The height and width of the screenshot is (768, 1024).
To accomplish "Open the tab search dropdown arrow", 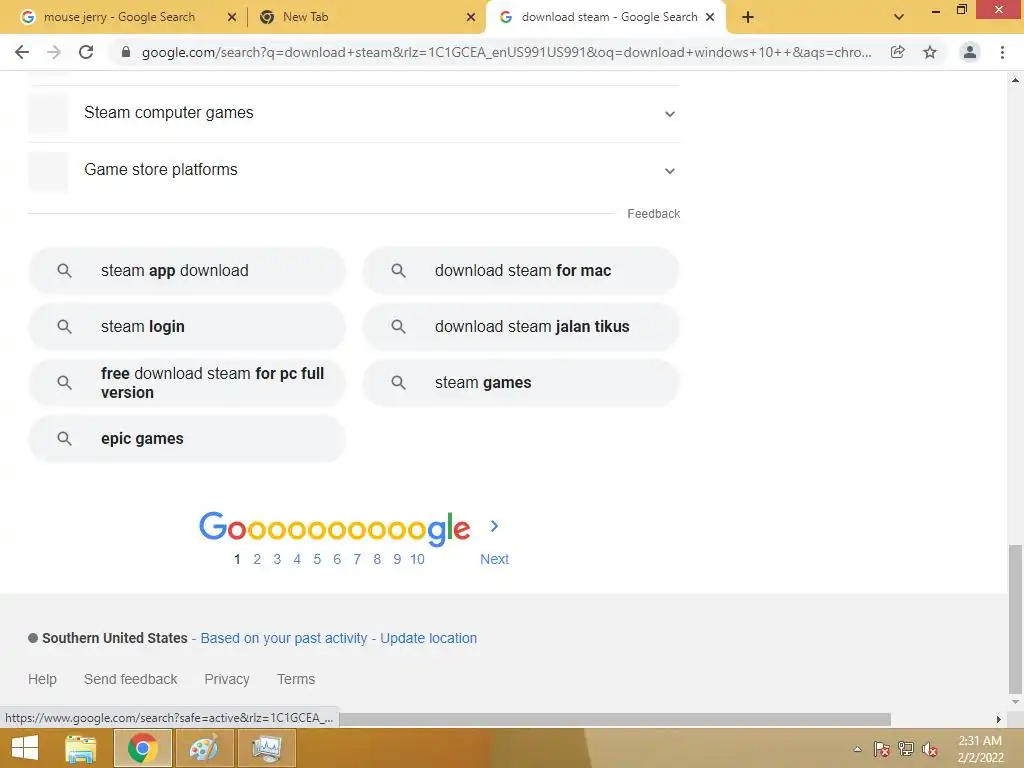I will [x=899, y=17].
